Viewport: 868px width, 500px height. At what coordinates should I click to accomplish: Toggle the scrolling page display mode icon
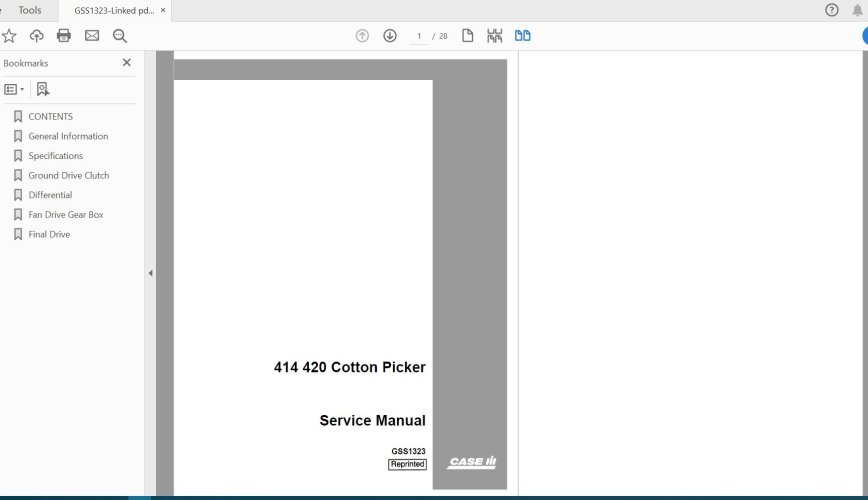[x=494, y=36]
